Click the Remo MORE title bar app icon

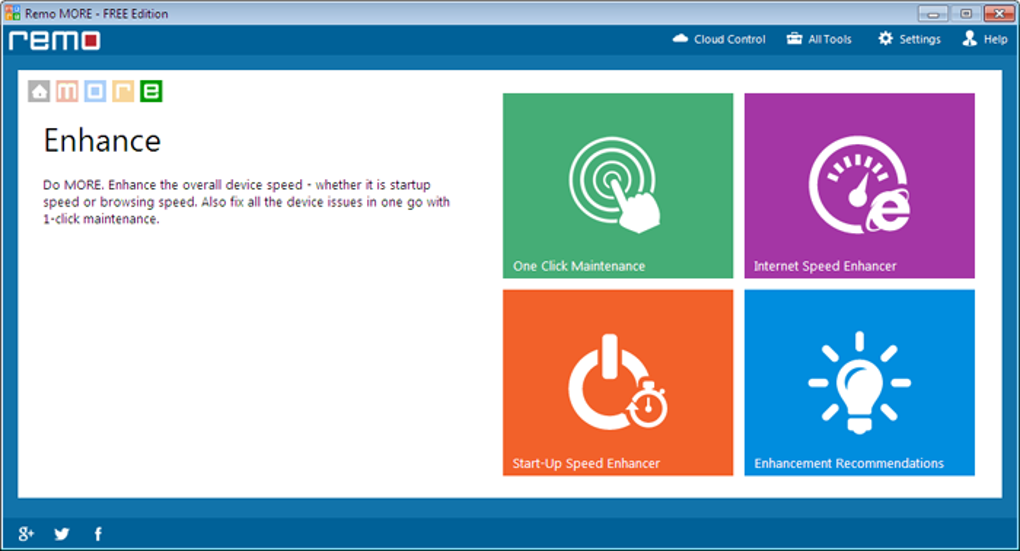pos(12,13)
